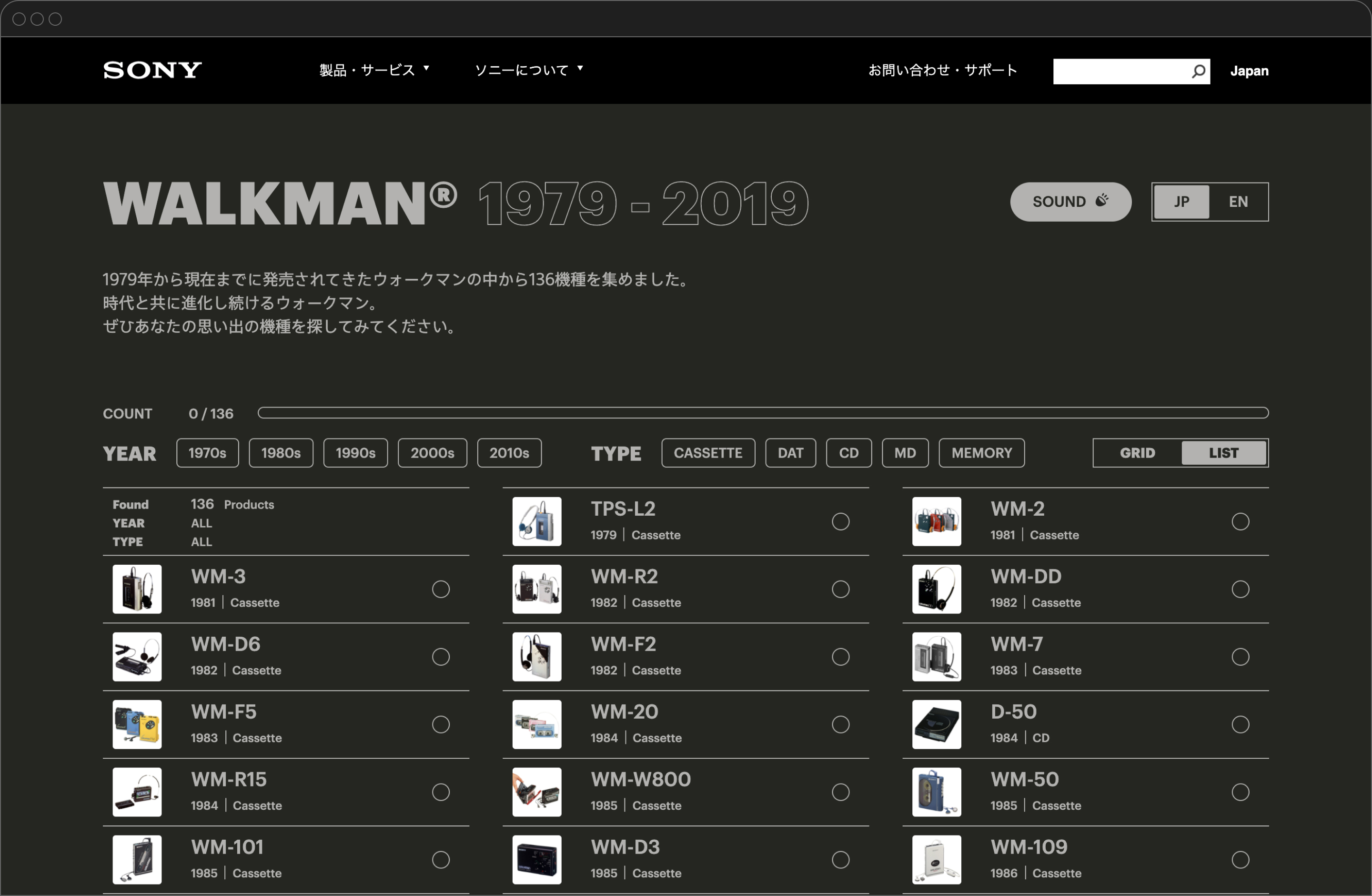The height and width of the screenshot is (896, 1372).
Task: Open the WM-101 product thumbnail
Action: tap(137, 860)
